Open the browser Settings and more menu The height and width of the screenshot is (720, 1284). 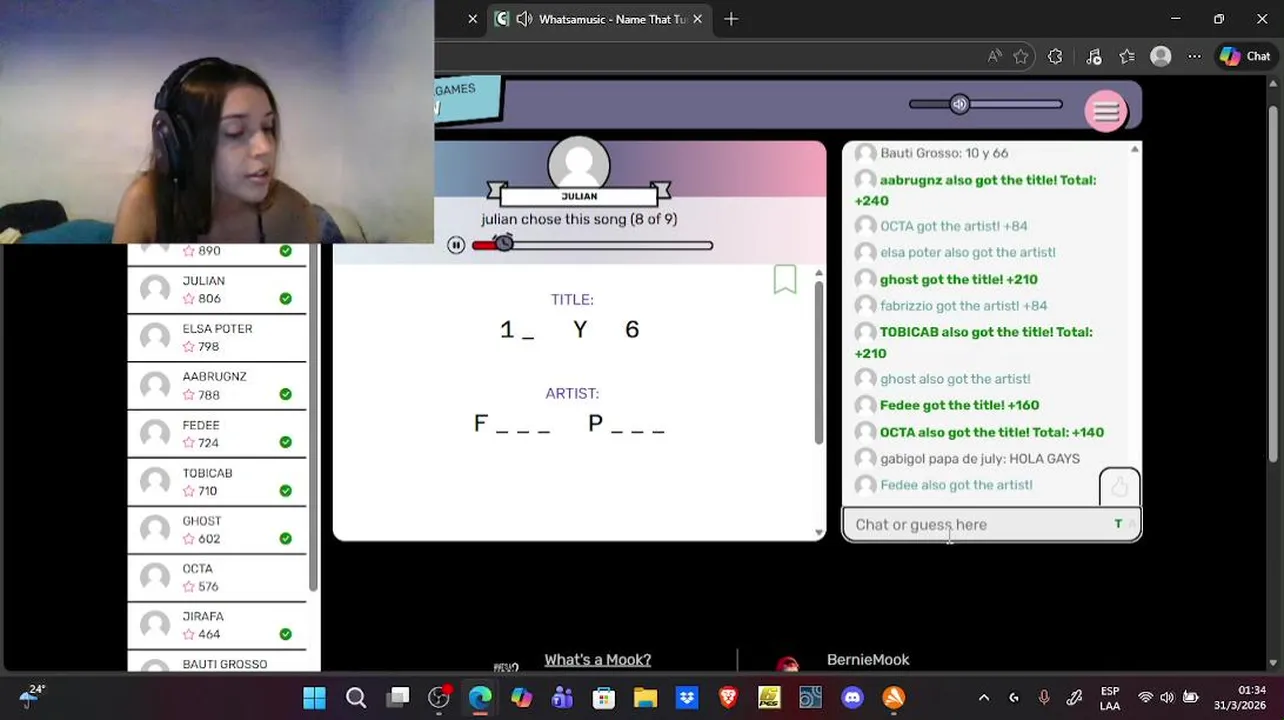click(x=1195, y=57)
